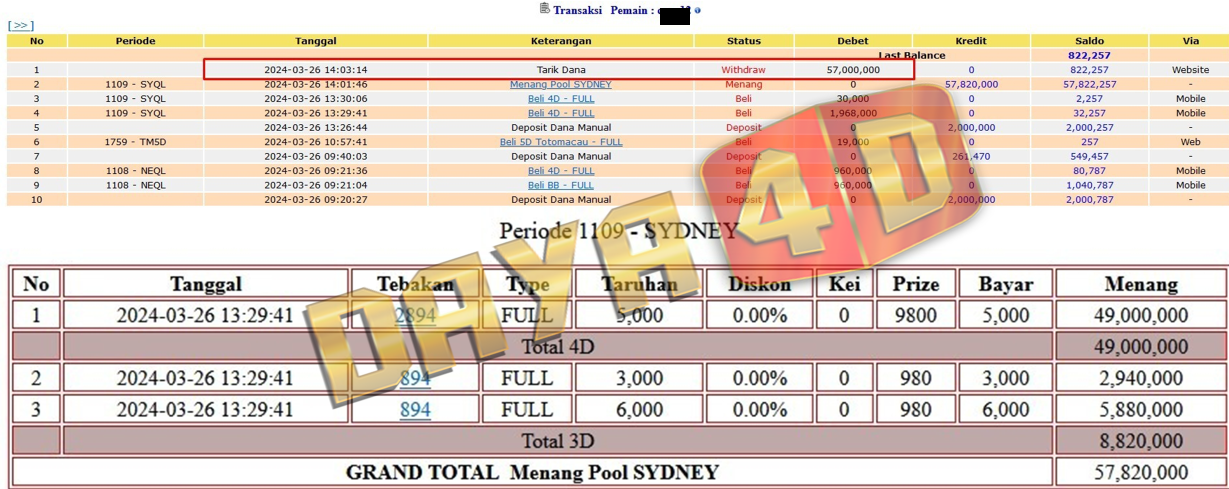Click the blue info icon beside player name

pos(697,11)
